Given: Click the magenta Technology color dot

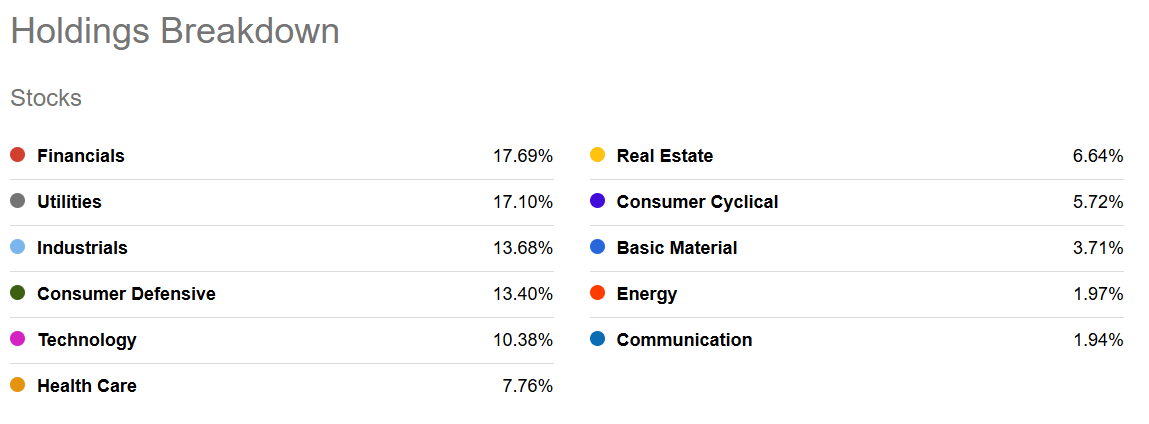Looking at the screenshot, I should (x=17, y=339).
